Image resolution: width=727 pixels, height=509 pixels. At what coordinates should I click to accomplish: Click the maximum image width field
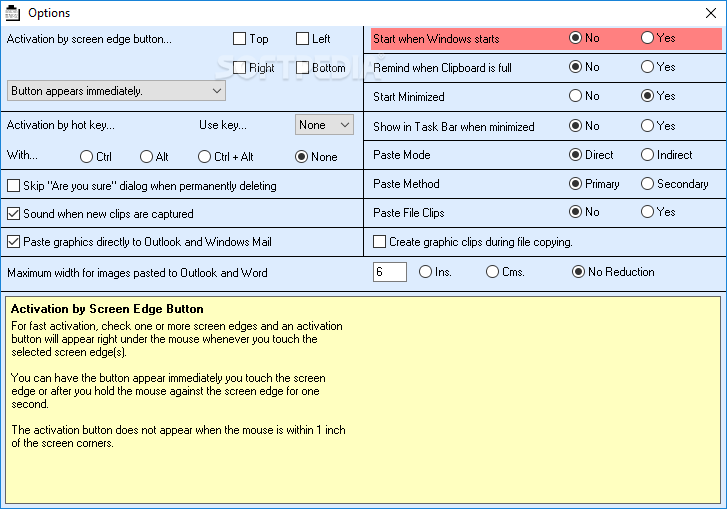point(389,272)
